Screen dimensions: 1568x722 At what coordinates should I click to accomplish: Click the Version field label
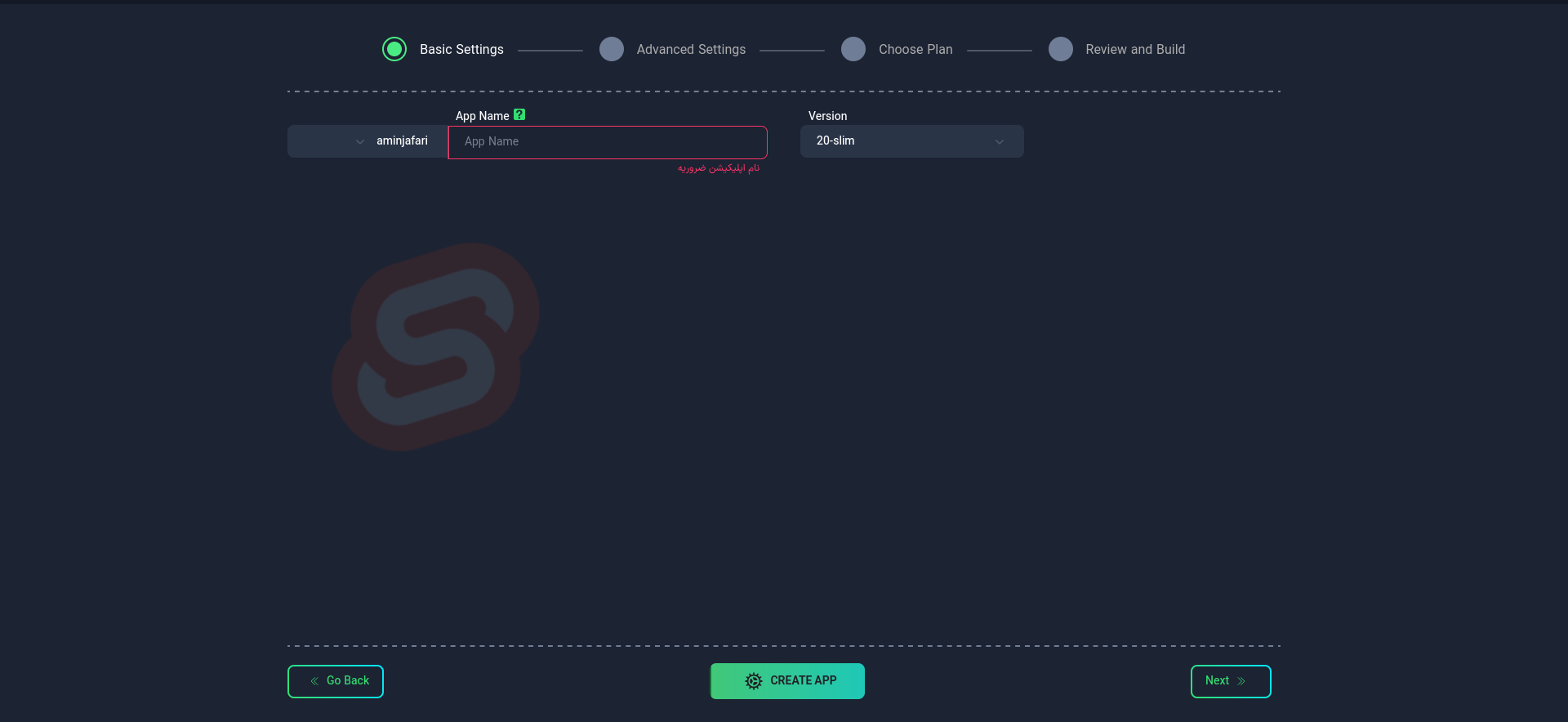[x=827, y=116]
